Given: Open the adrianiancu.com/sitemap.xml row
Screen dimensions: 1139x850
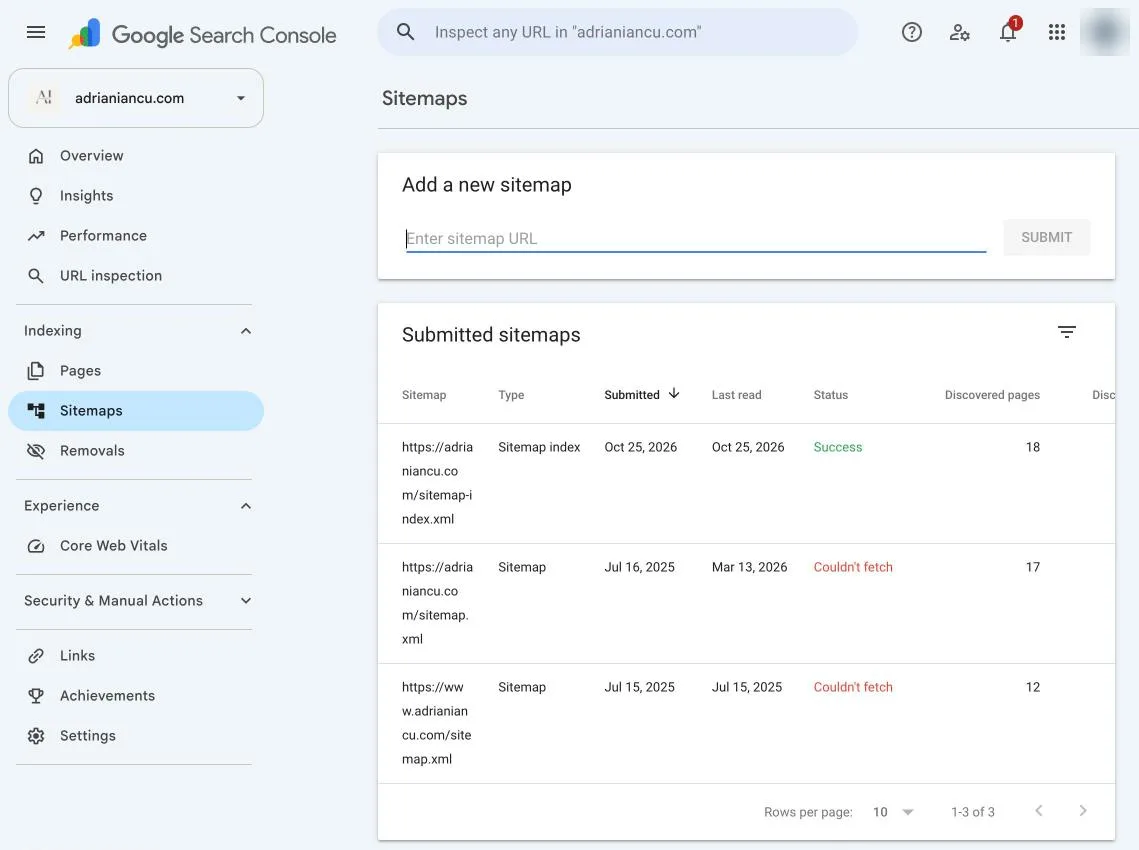Looking at the screenshot, I should (x=746, y=603).
